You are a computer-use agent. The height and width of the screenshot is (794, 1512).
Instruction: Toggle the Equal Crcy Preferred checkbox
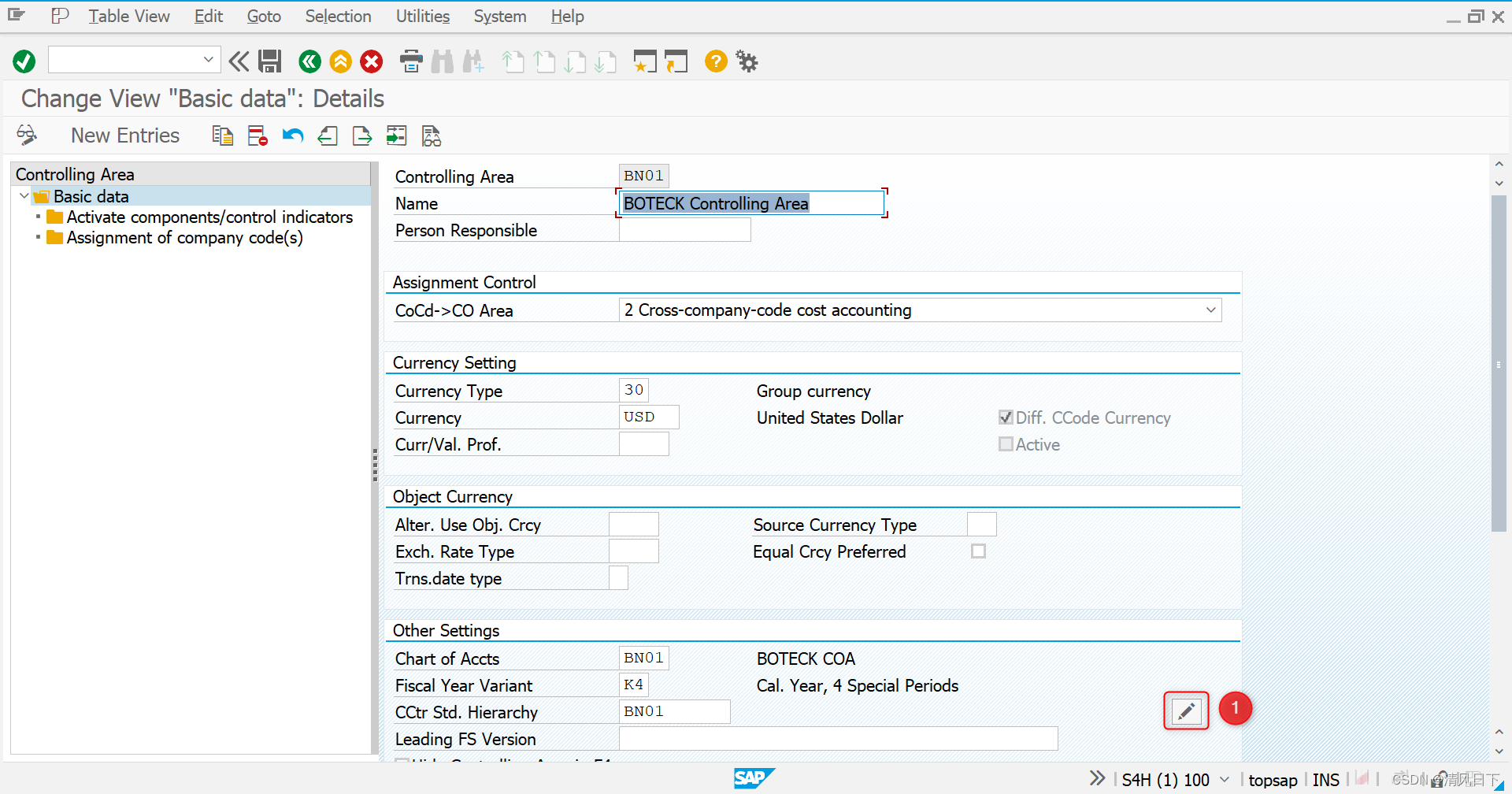point(978,551)
